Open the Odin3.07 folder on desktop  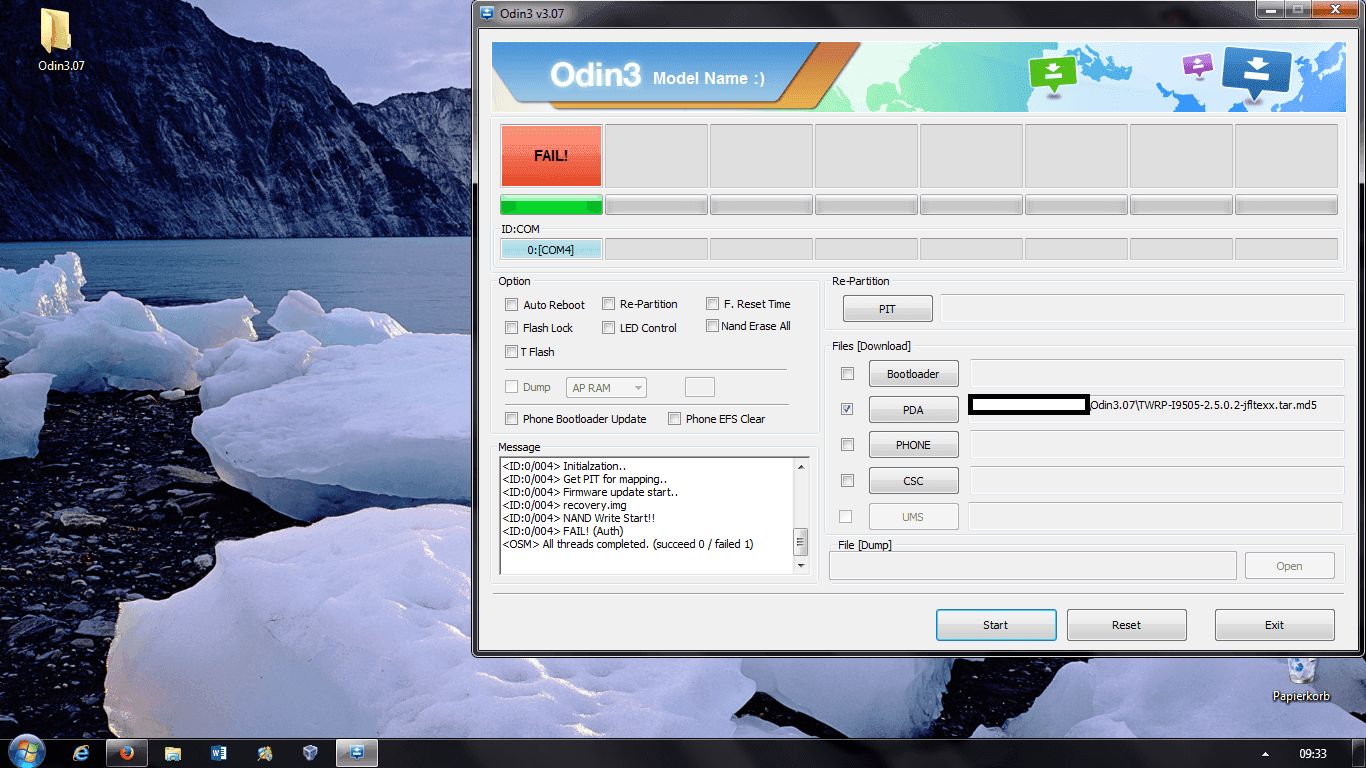61,40
